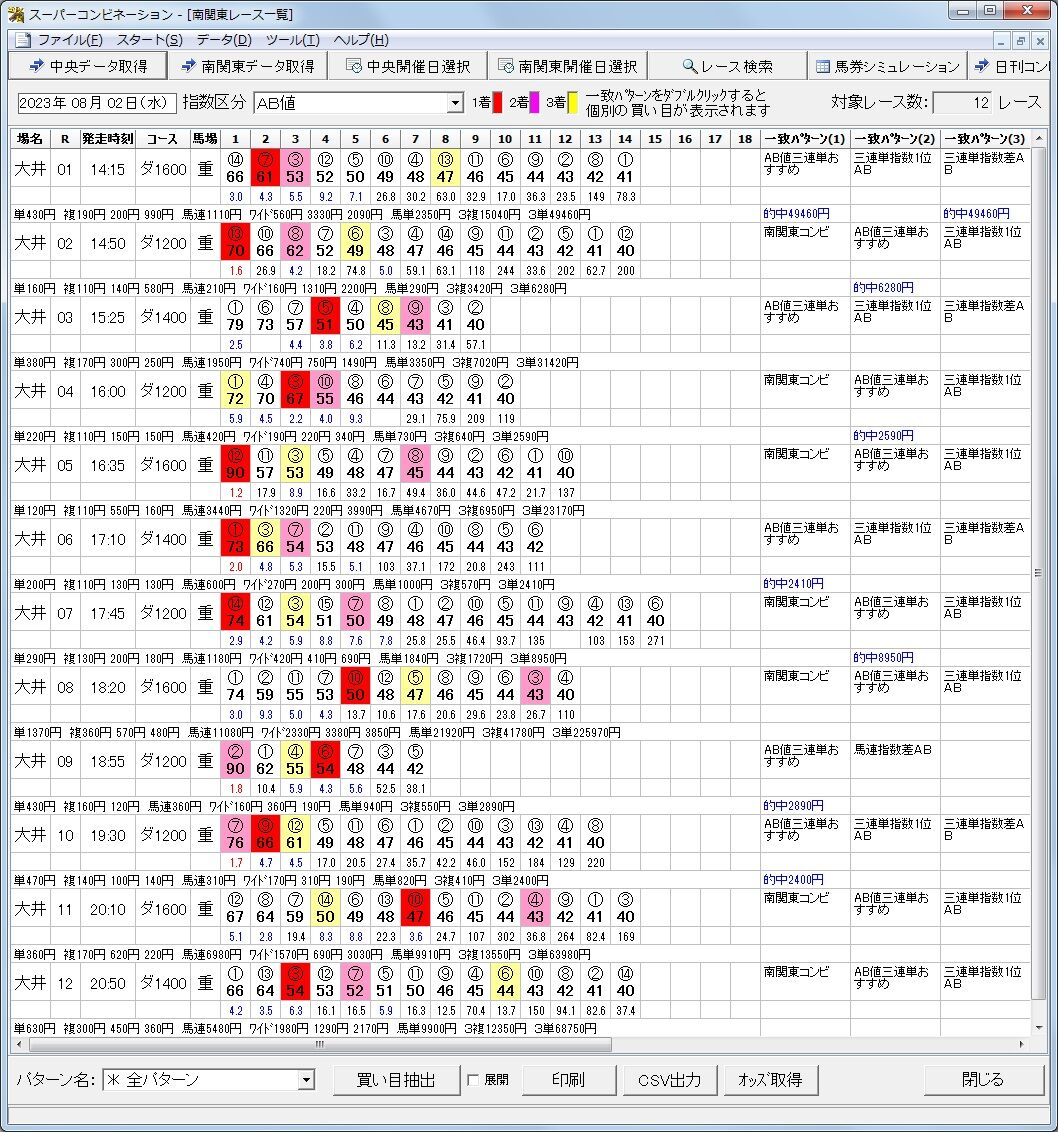1058x1132 pixels.
Task: Open the レース検索 search tool
Action: 727,66
